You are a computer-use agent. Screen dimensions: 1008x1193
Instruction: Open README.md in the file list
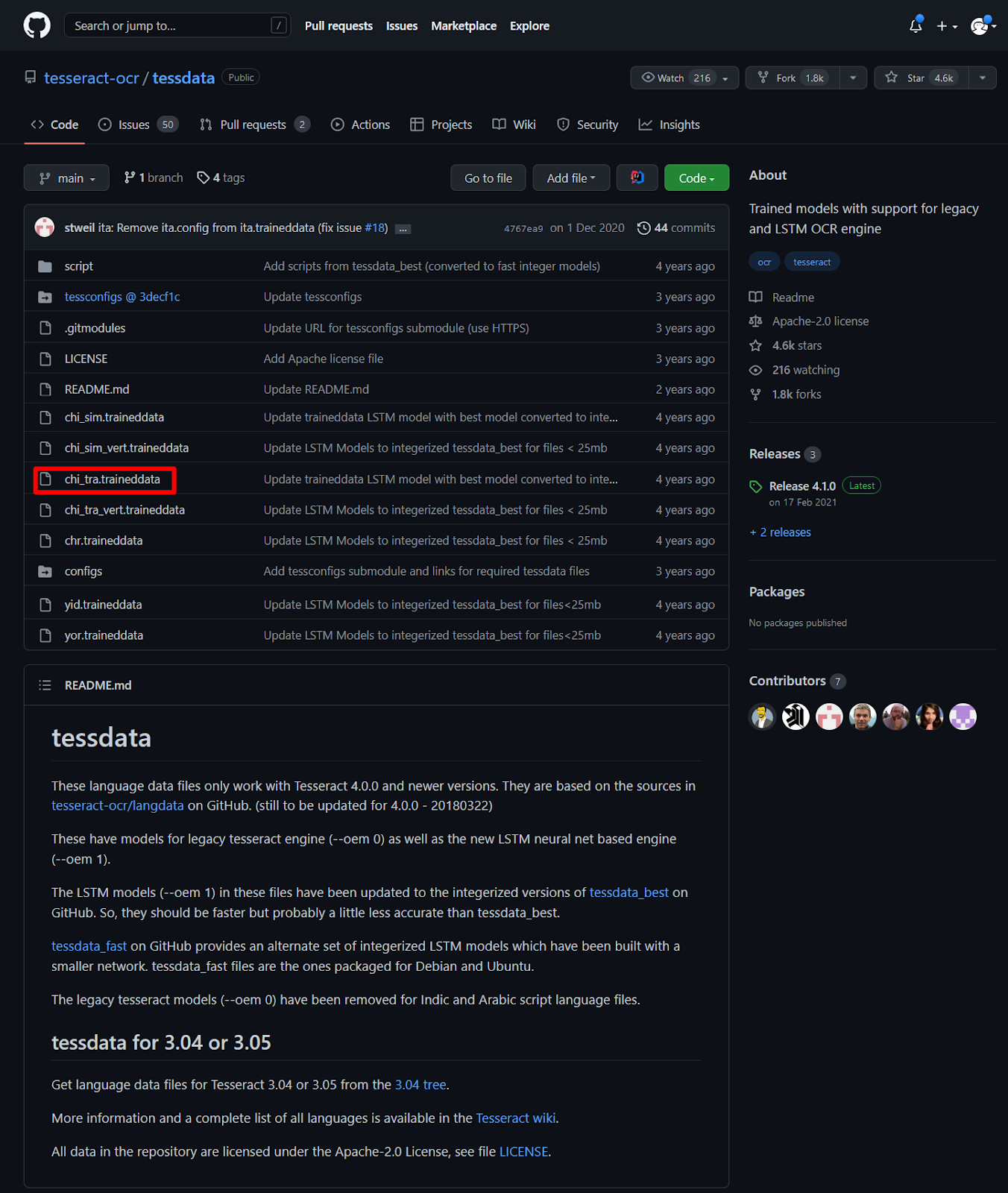[x=97, y=389]
